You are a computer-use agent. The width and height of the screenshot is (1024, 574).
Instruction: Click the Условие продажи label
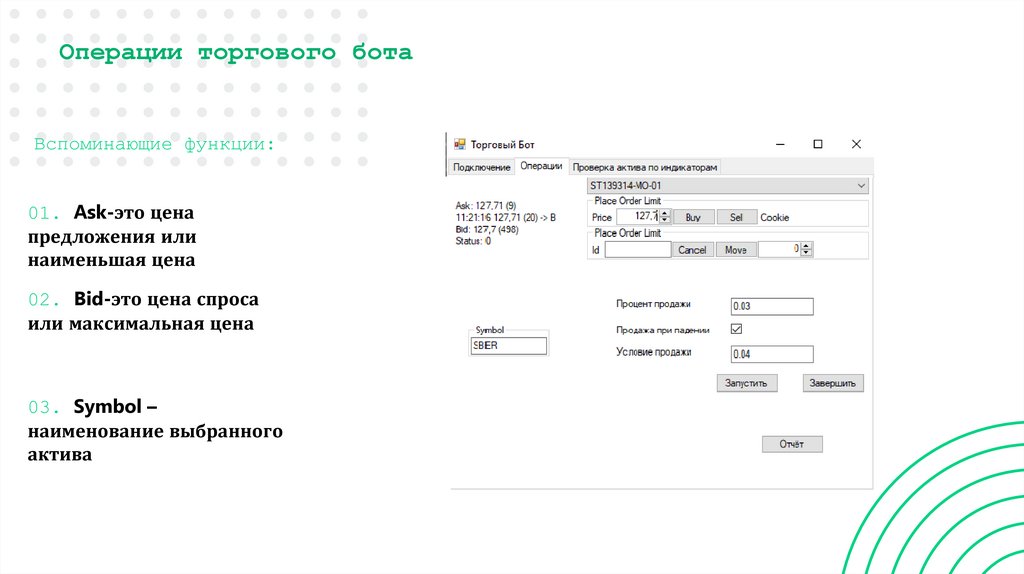click(654, 352)
